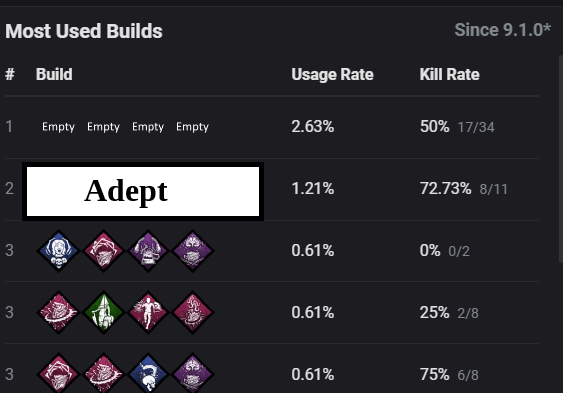Click the first Empty perk slot

[58, 127]
